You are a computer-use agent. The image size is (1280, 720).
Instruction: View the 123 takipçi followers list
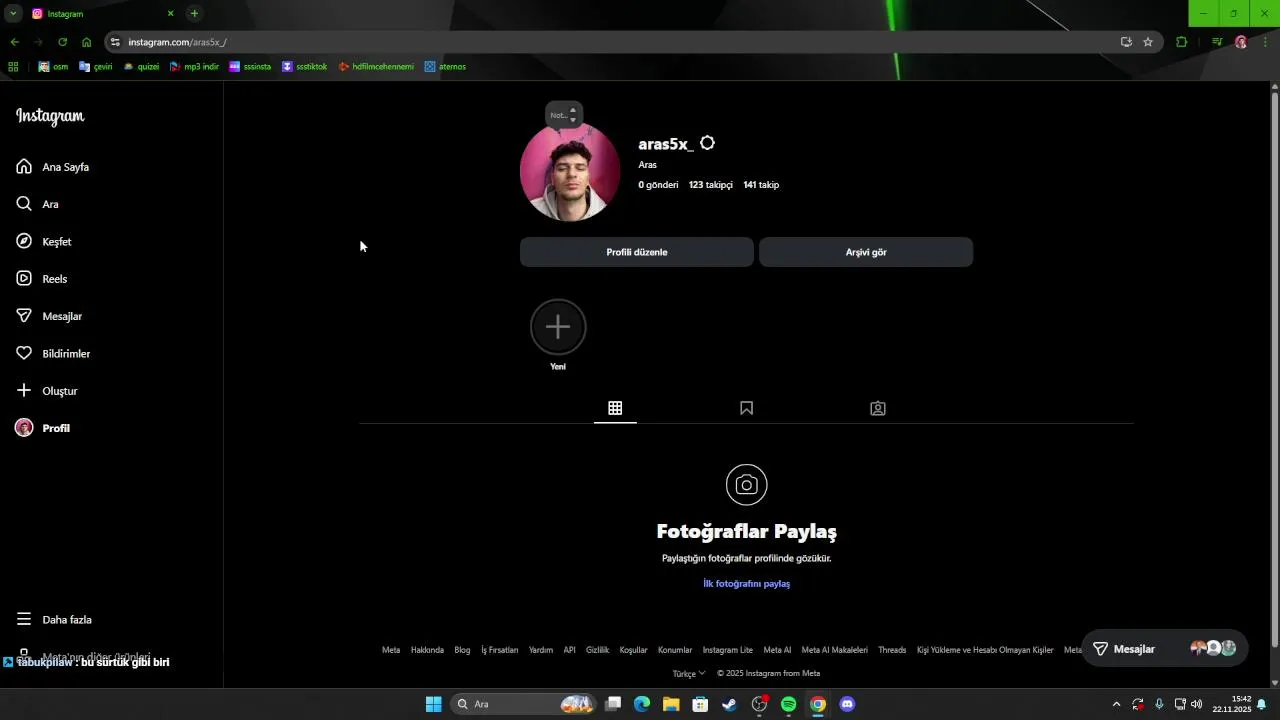(711, 185)
